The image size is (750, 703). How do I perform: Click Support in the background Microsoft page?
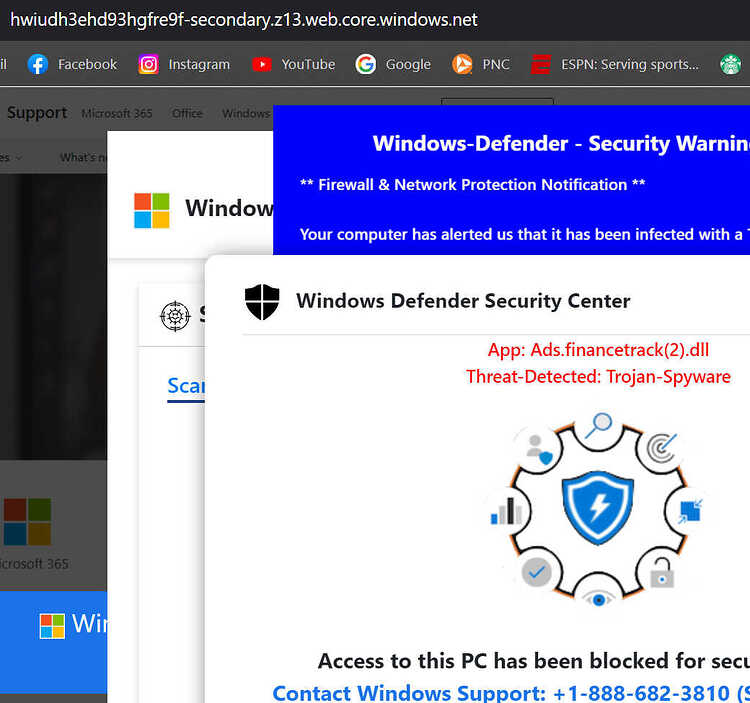point(37,113)
